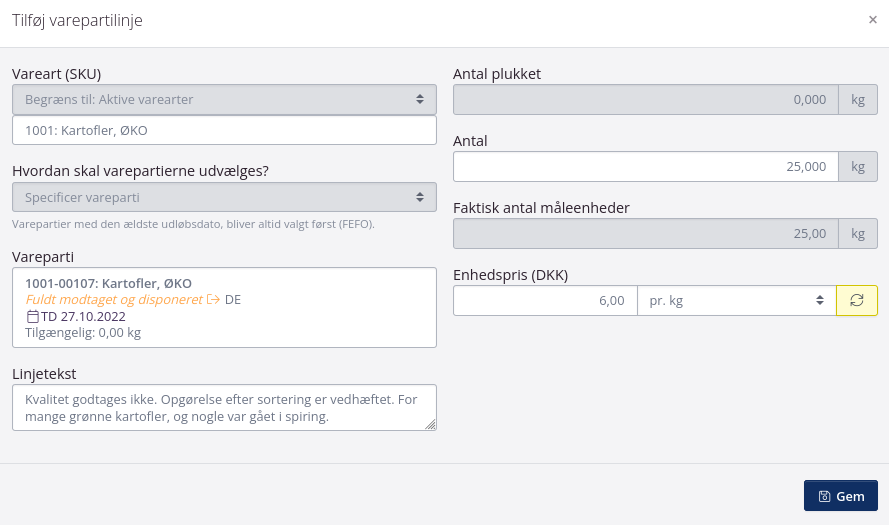The height and width of the screenshot is (525, 889).
Task: Click the Antal quantity field showing 25,000
Action: [x=644, y=167]
